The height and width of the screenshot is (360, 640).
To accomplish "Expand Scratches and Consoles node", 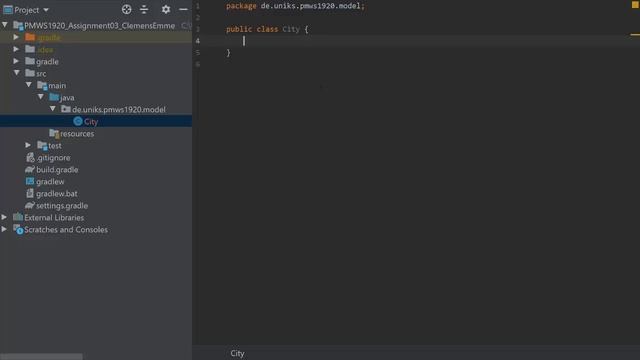I will (4, 229).
